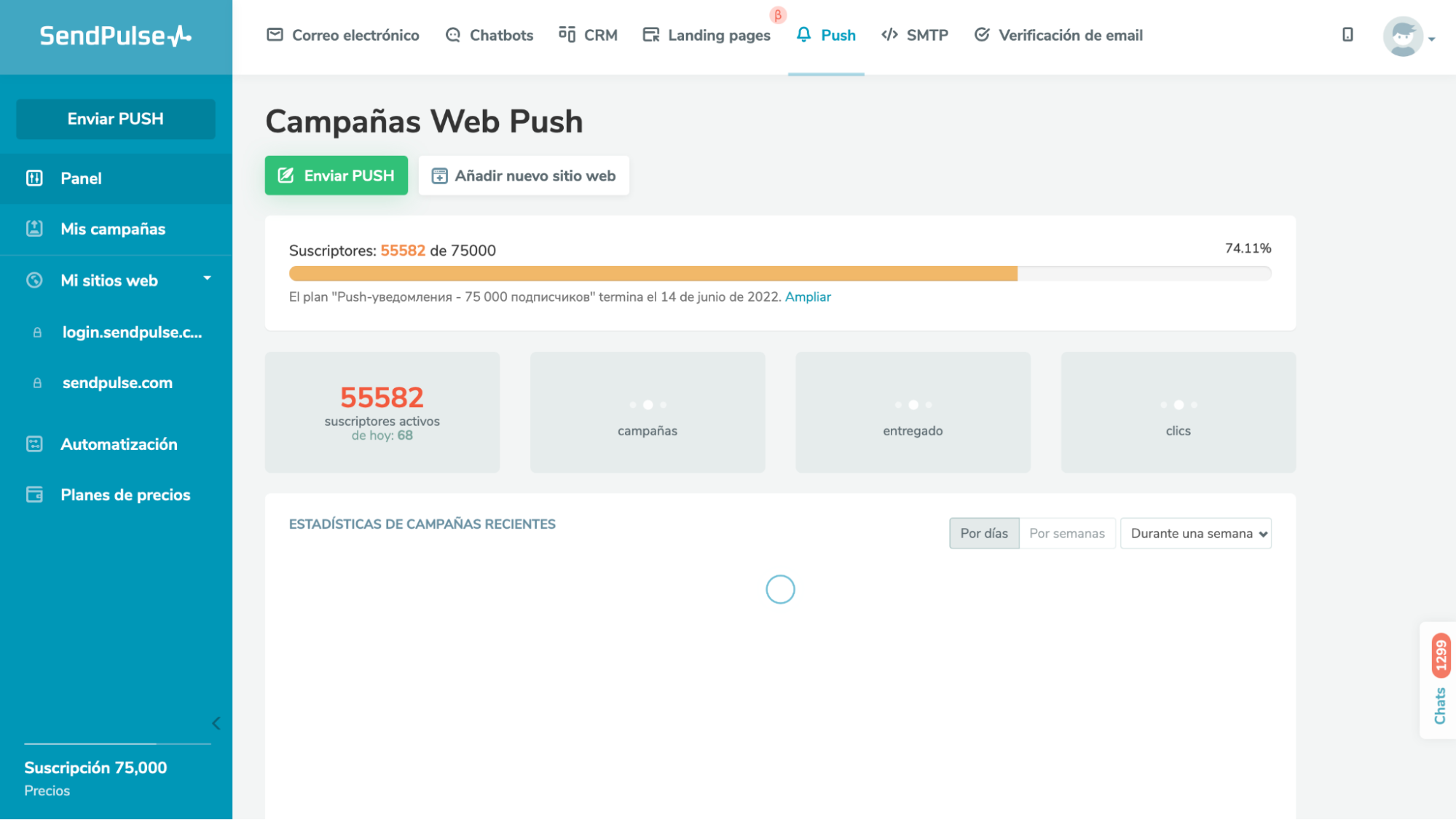Click the plus-window icon on Añadir nuevo sitio web
1456x820 pixels.
439,176
